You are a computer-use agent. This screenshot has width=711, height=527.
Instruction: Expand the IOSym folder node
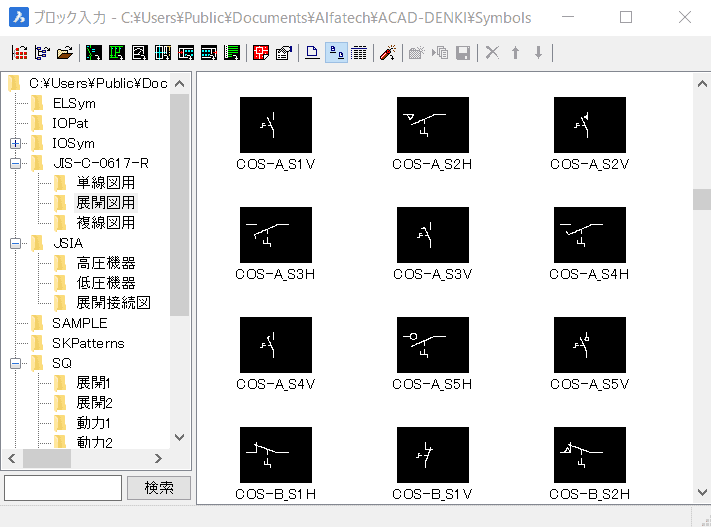point(15,143)
